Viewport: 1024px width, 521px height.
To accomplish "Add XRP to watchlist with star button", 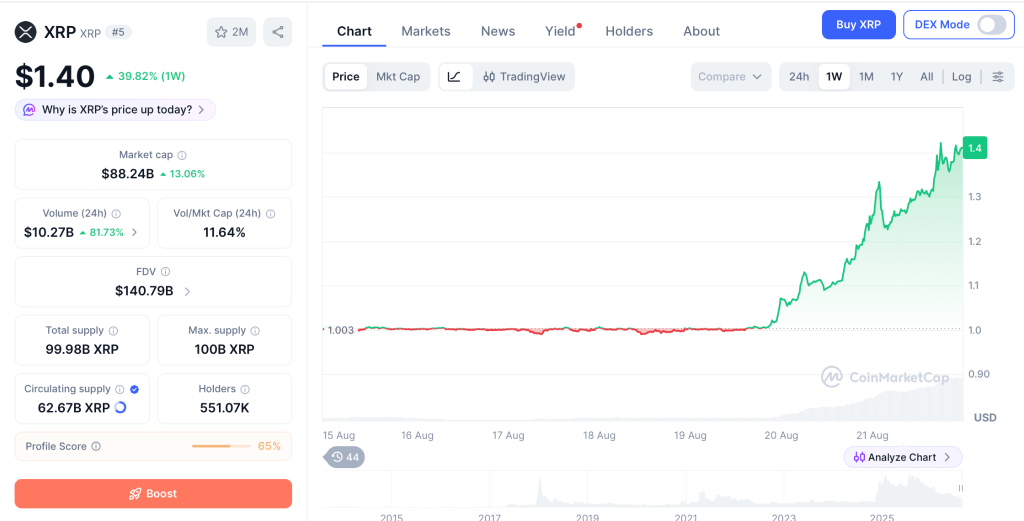I will (x=231, y=32).
